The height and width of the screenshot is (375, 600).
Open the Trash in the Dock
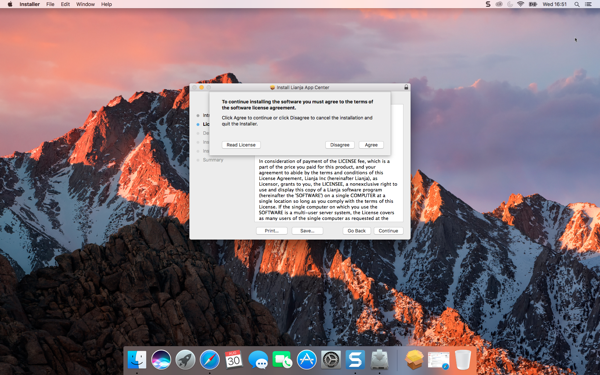tap(463, 360)
